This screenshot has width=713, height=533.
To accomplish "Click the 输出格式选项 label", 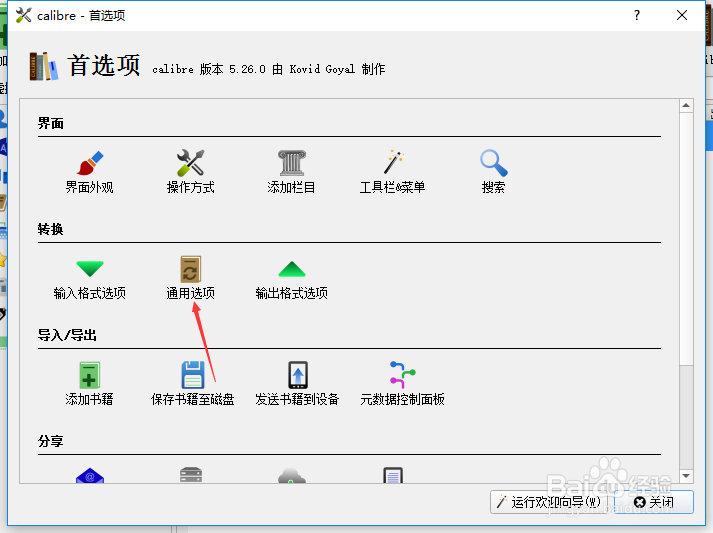I will (291, 293).
